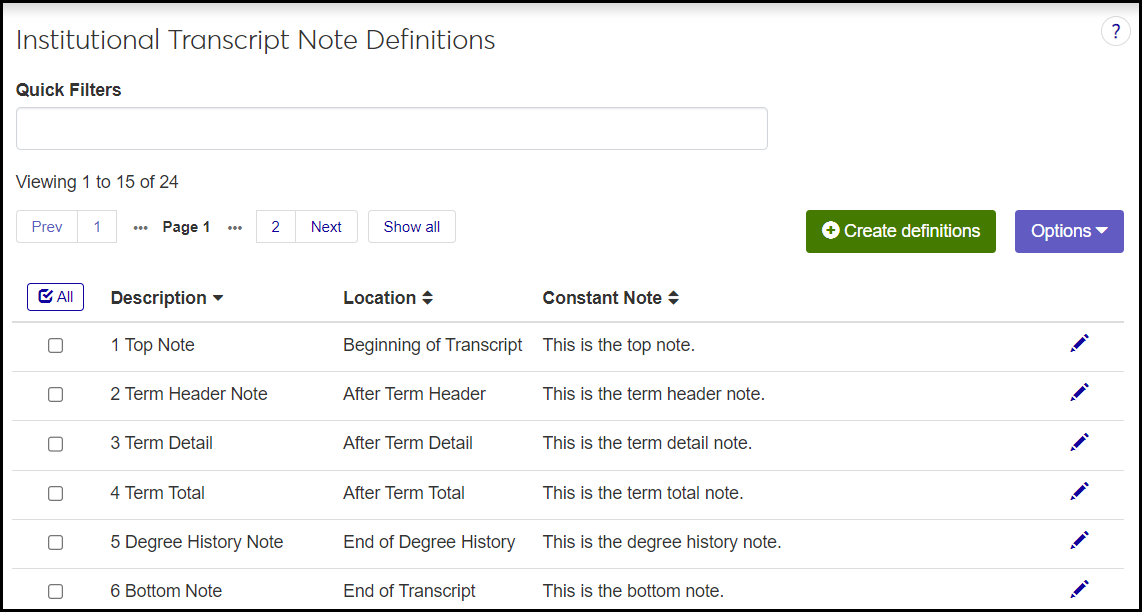
Task: Click the Quick Filters text field
Action: point(391,129)
